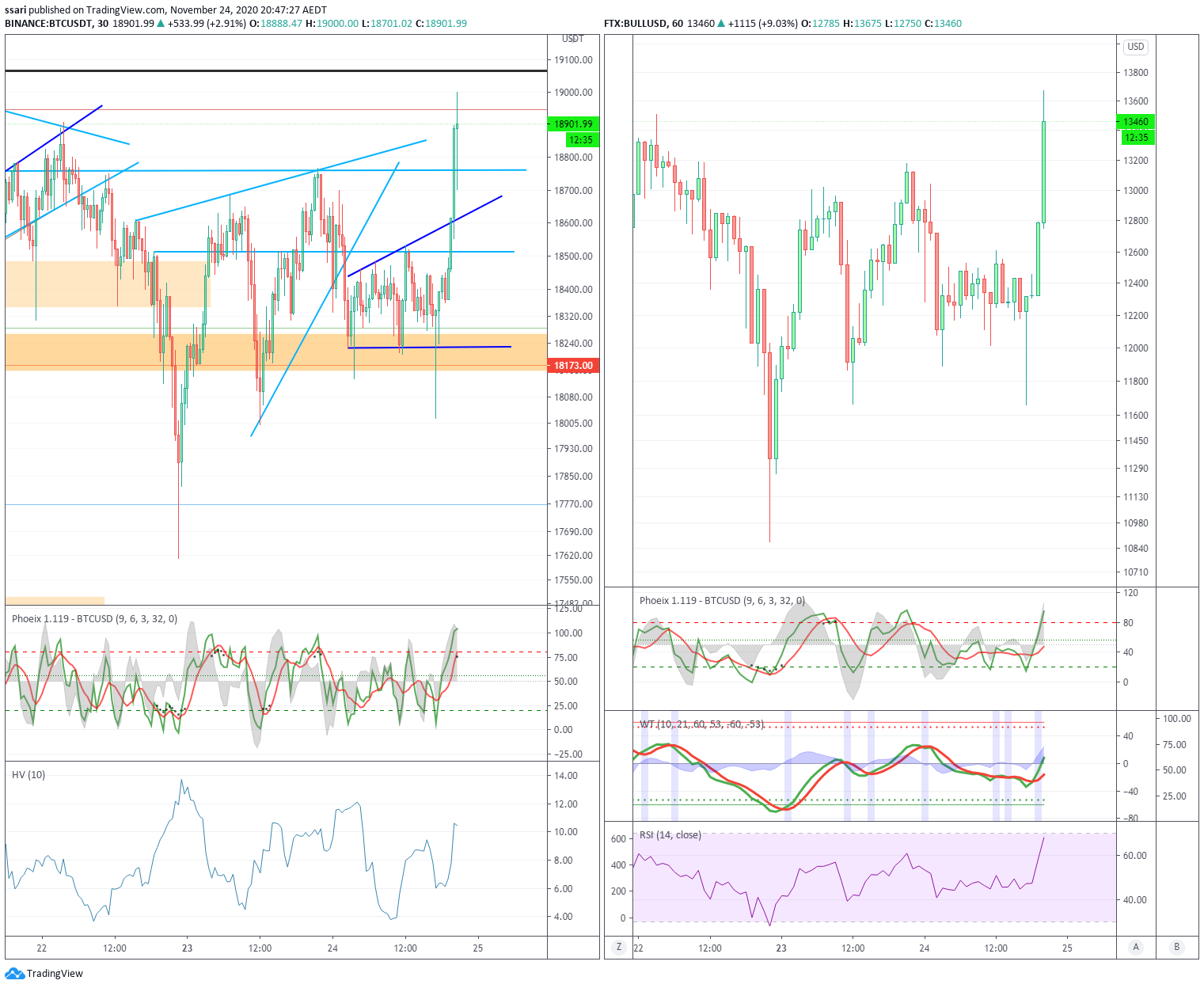This screenshot has height=988, width=1204.
Task: Select the dark orange zone around 18173 on BTCUSDT
Action: (275, 352)
